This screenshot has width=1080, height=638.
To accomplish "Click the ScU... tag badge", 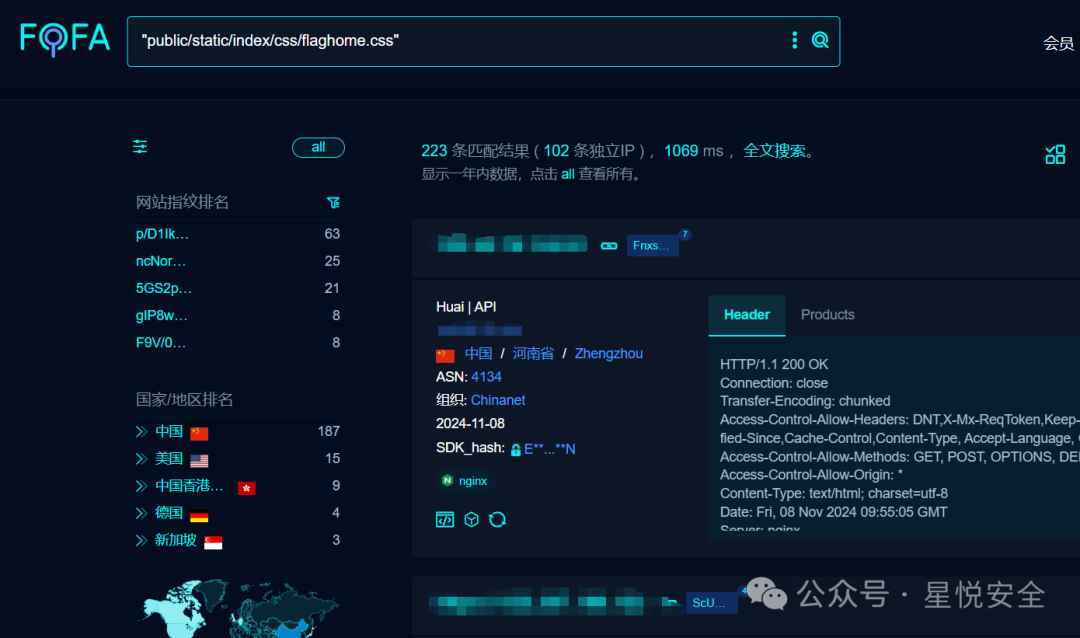I will [711, 603].
